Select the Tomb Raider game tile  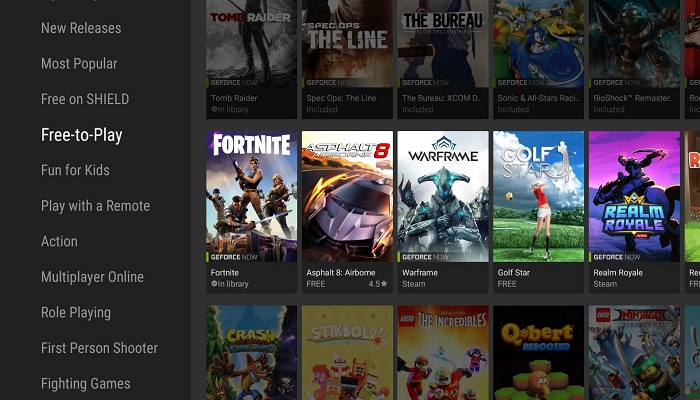click(251, 40)
